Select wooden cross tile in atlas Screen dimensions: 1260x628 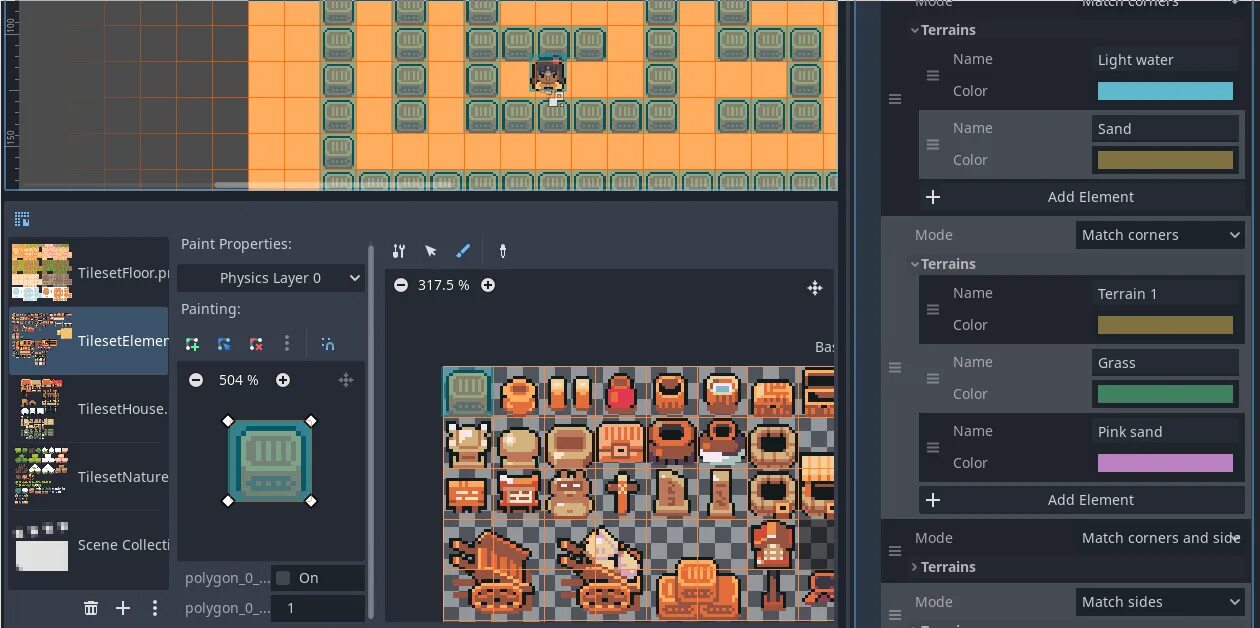(x=621, y=493)
